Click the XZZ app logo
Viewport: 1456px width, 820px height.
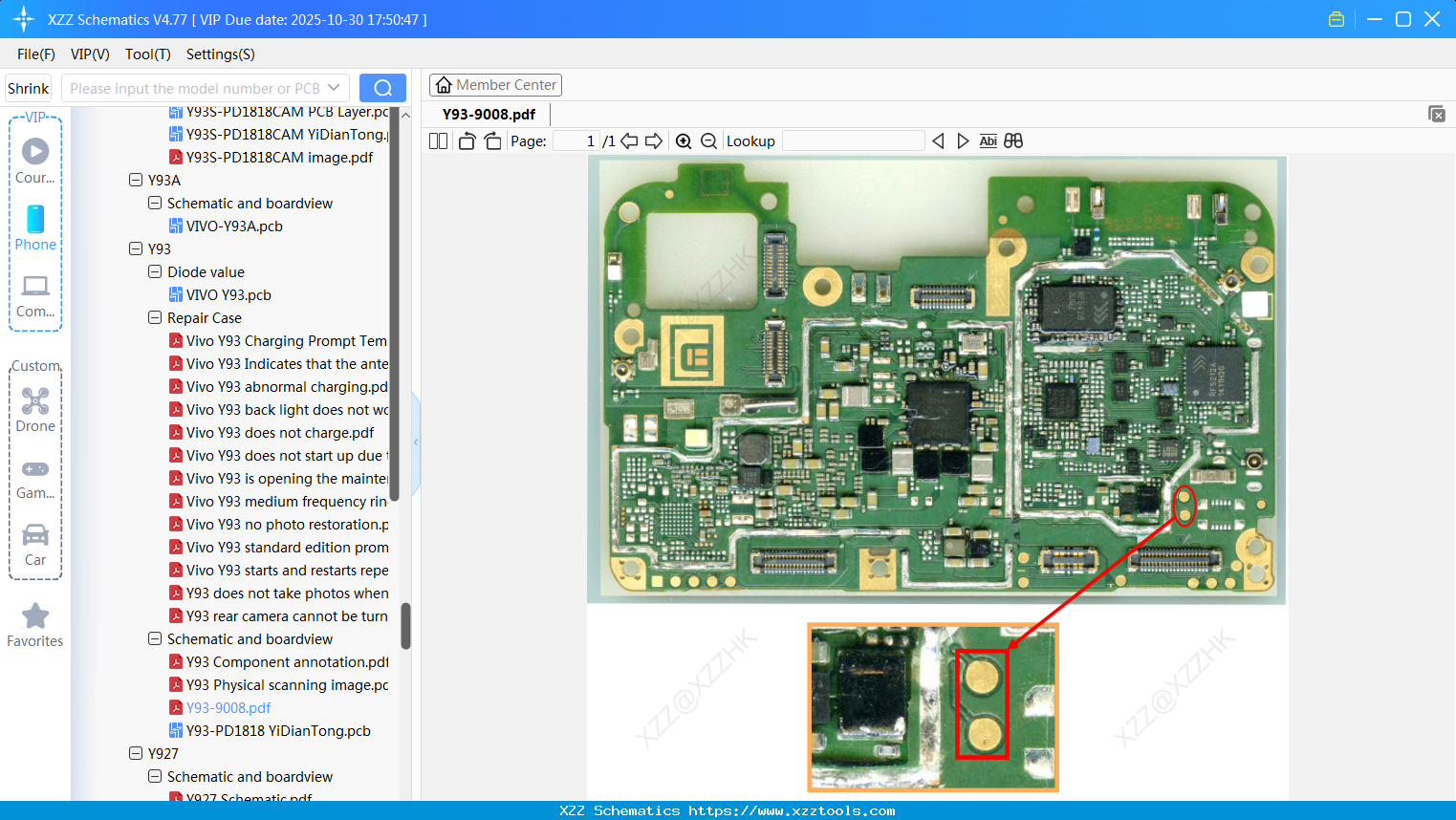pos(24,19)
